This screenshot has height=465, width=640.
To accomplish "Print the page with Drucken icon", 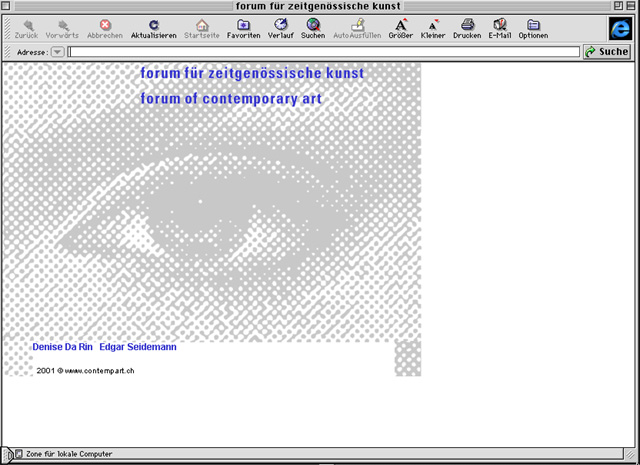I will 467,24.
